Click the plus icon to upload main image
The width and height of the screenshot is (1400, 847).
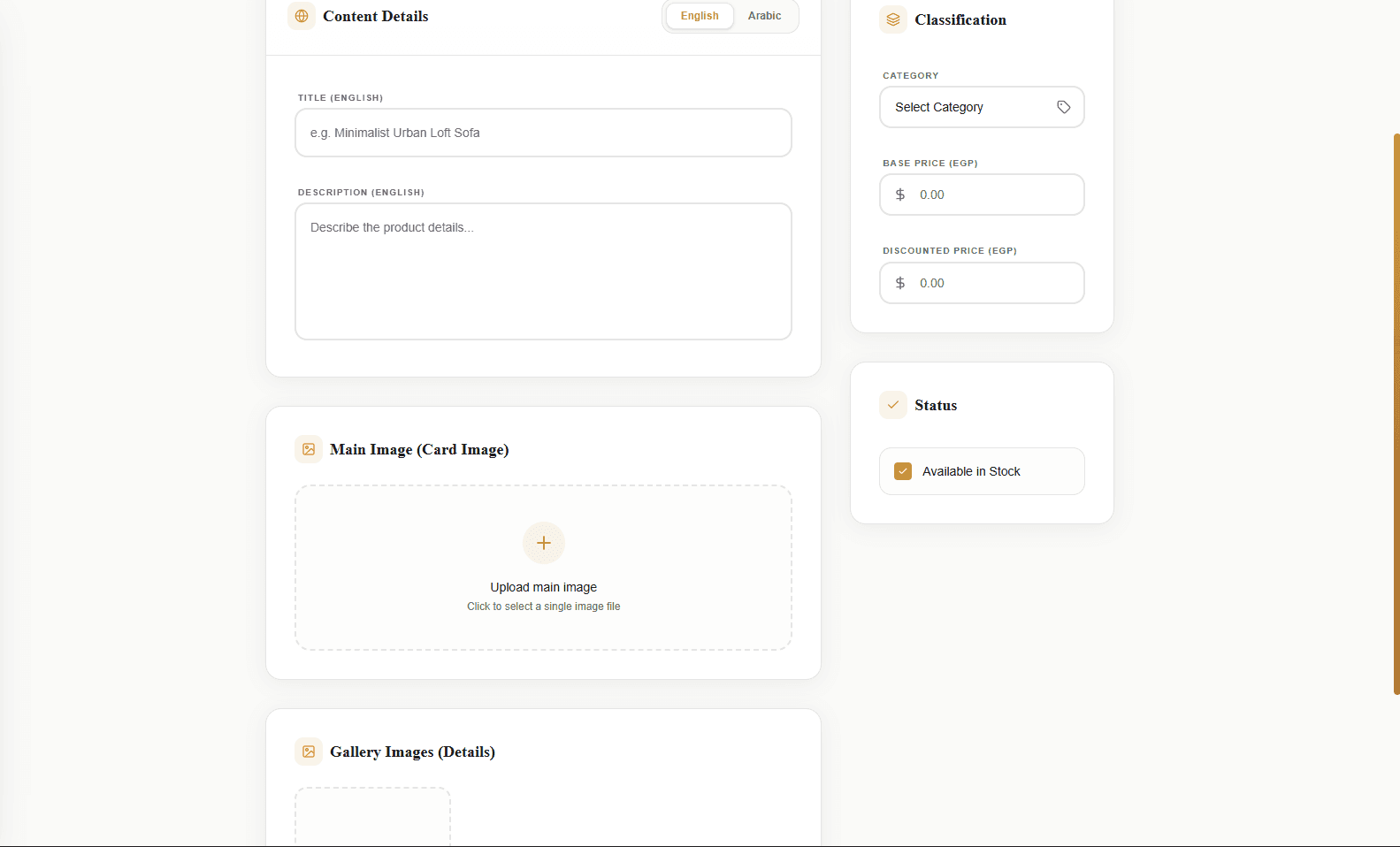pos(544,543)
